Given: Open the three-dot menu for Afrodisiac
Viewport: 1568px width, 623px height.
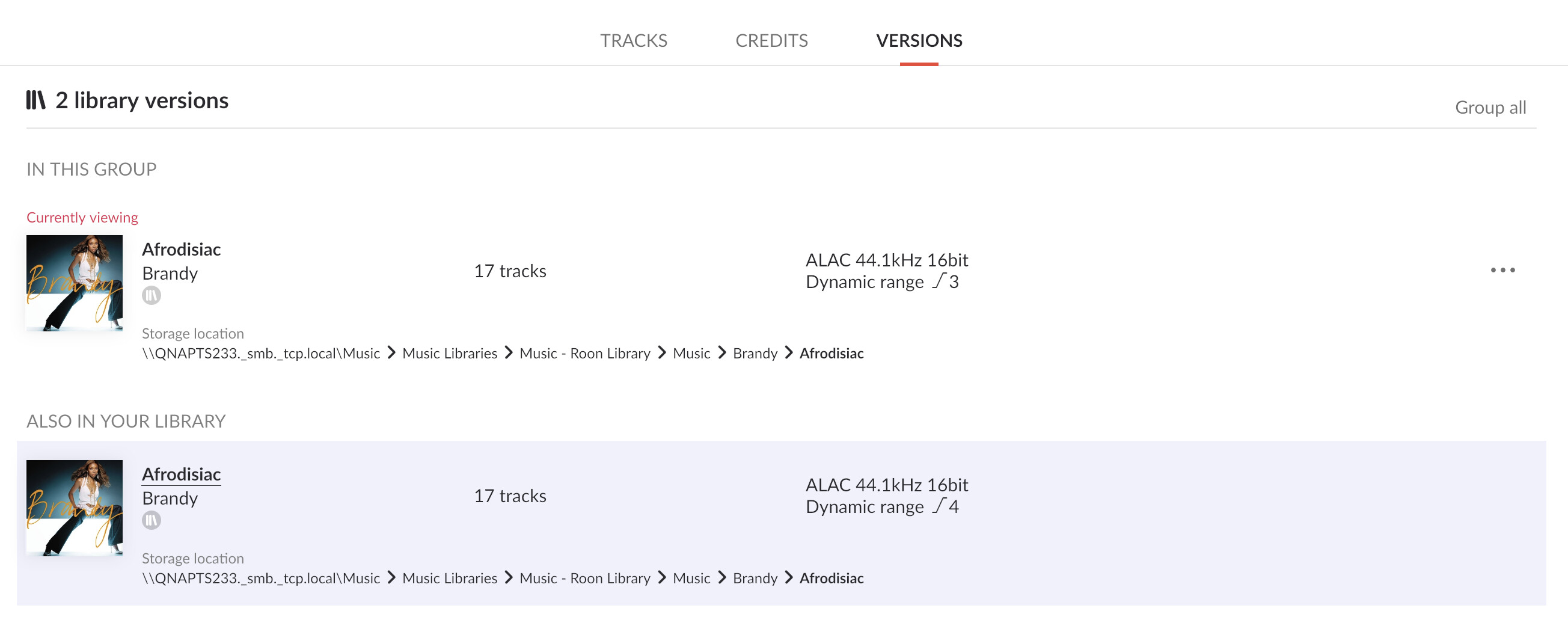Looking at the screenshot, I should 1502,270.
